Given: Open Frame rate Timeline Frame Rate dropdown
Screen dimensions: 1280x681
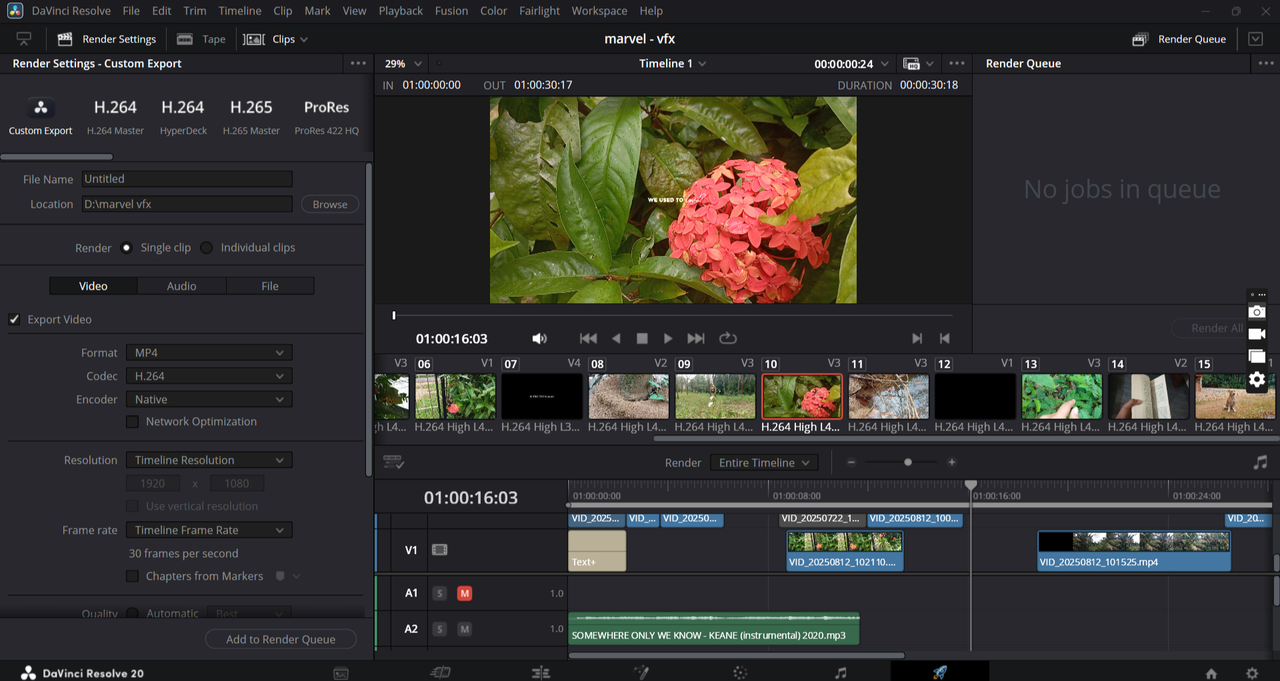Looking at the screenshot, I should [x=209, y=531].
